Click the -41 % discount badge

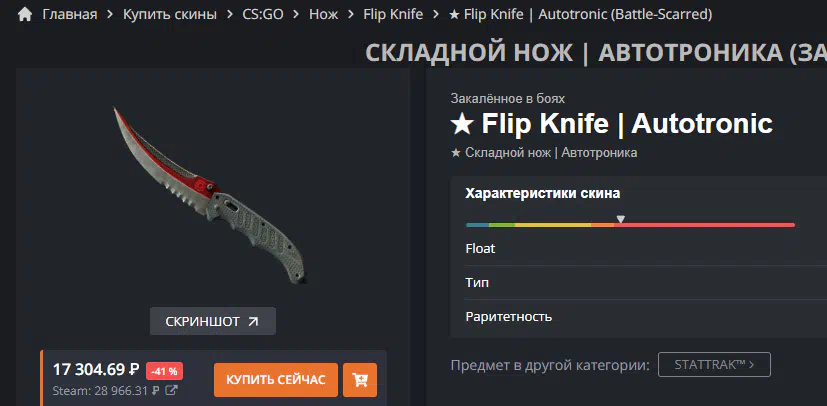coord(165,371)
